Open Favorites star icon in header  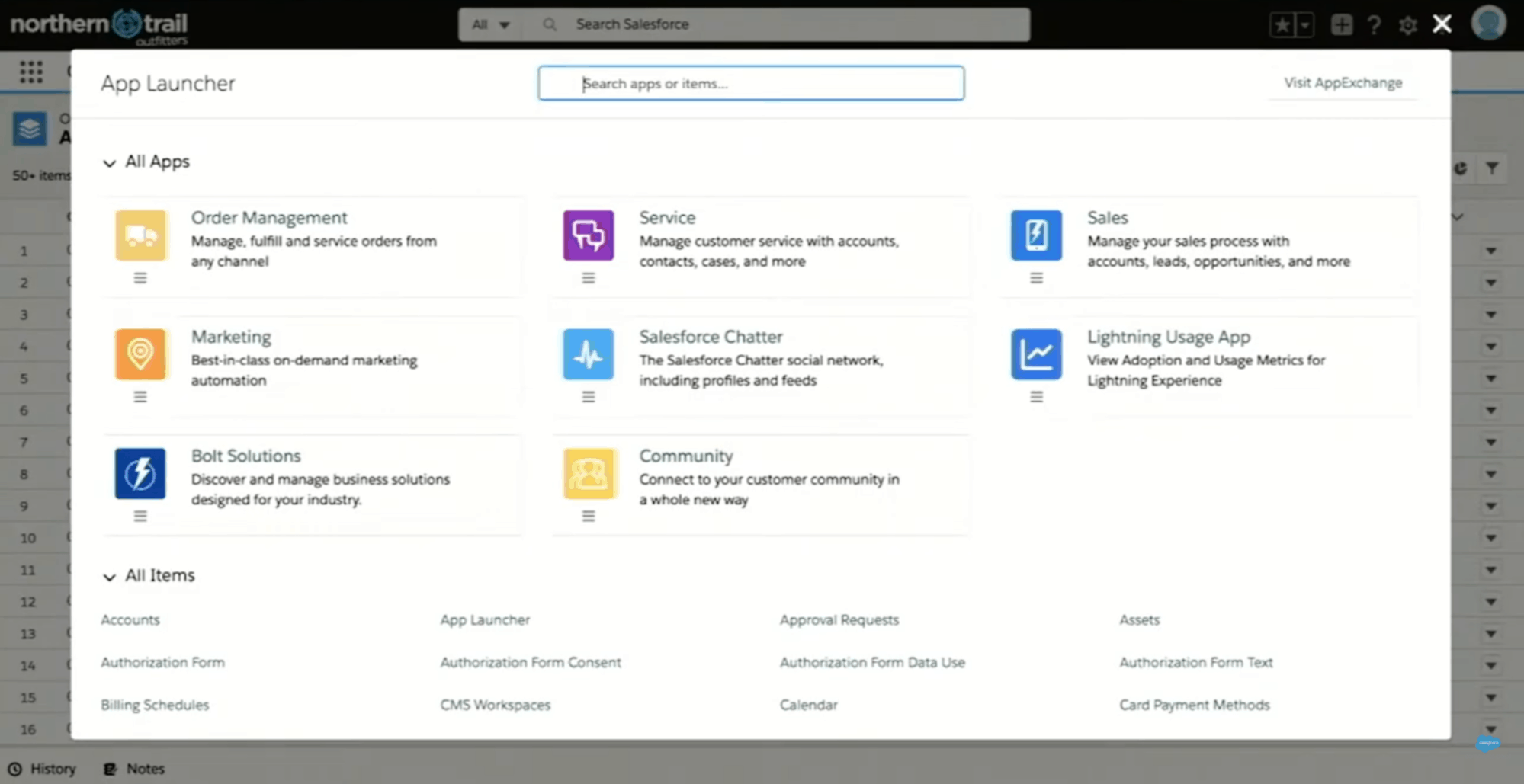tap(1282, 24)
